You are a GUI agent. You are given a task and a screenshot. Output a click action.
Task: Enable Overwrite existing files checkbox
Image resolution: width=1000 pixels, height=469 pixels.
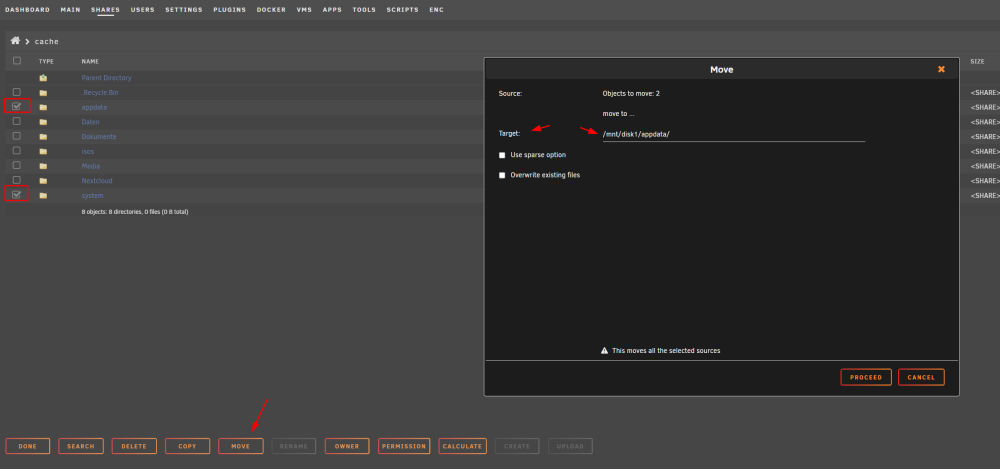pos(502,175)
